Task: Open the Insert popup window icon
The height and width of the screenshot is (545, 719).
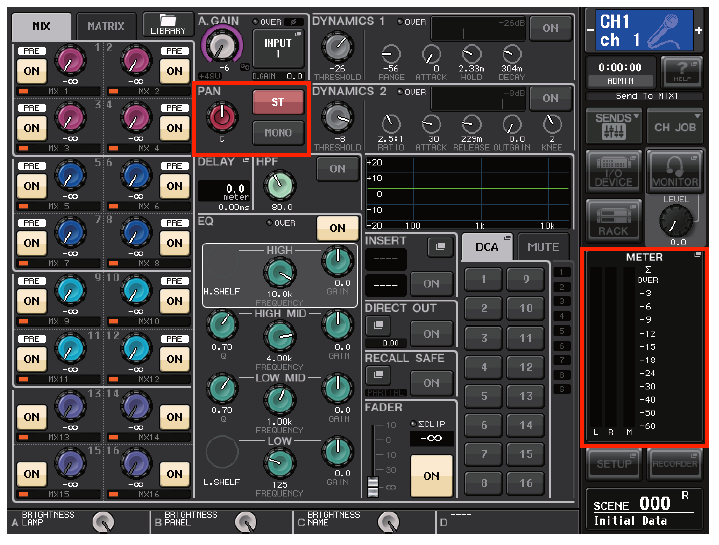Action: pos(440,247)
